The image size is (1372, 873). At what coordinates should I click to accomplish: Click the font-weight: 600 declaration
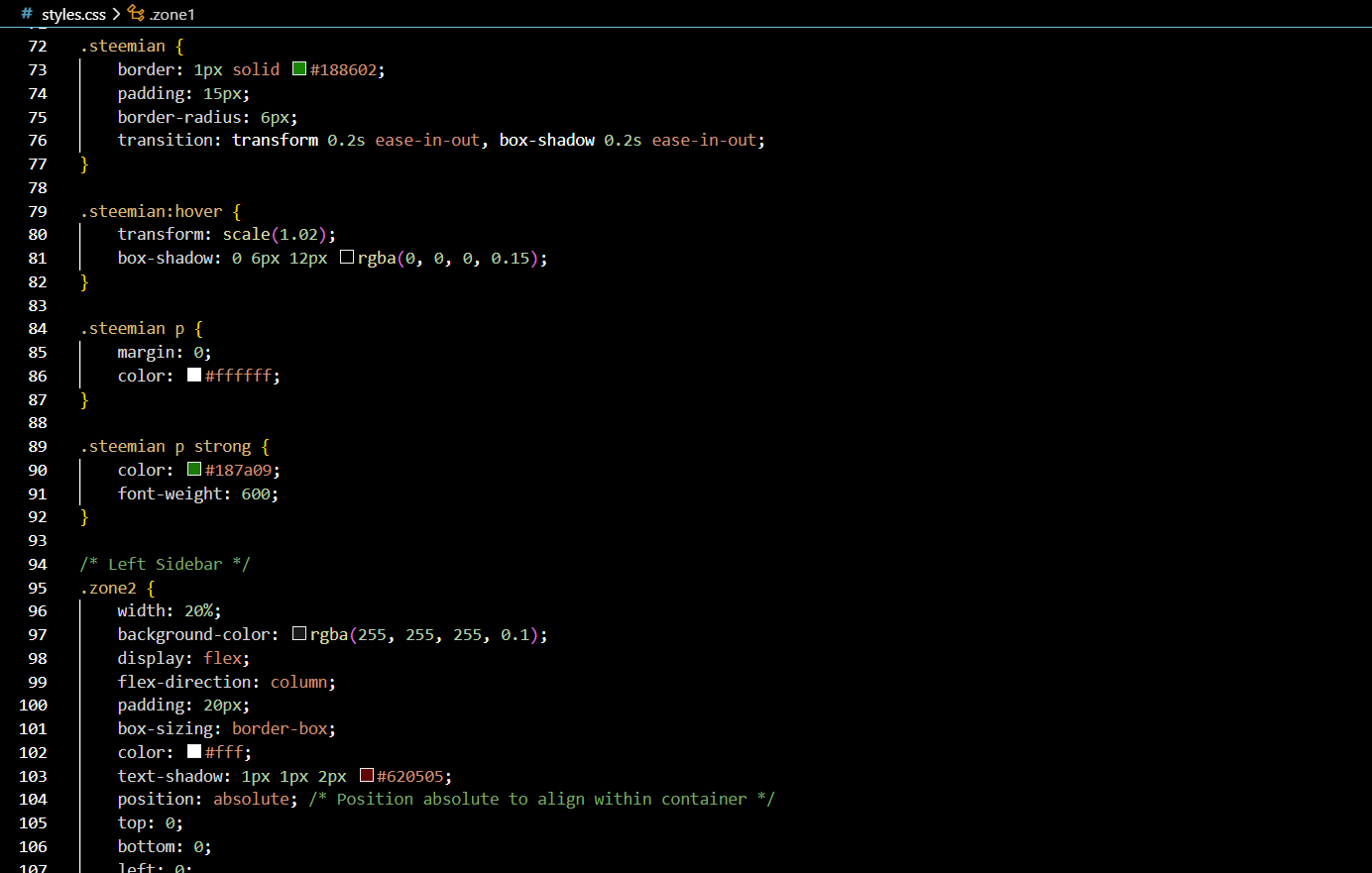tap(198, 493)
